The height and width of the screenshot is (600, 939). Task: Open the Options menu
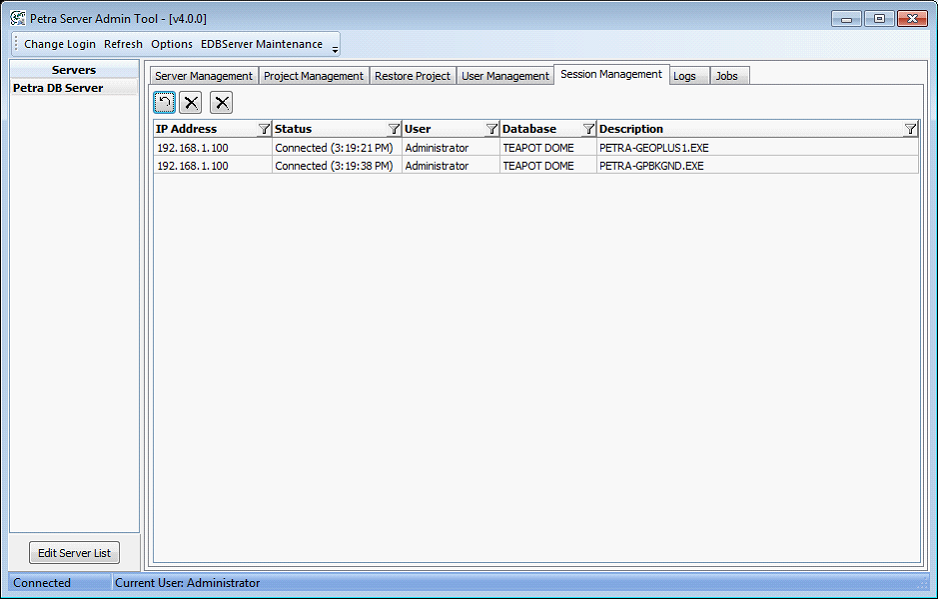[172, 44]
